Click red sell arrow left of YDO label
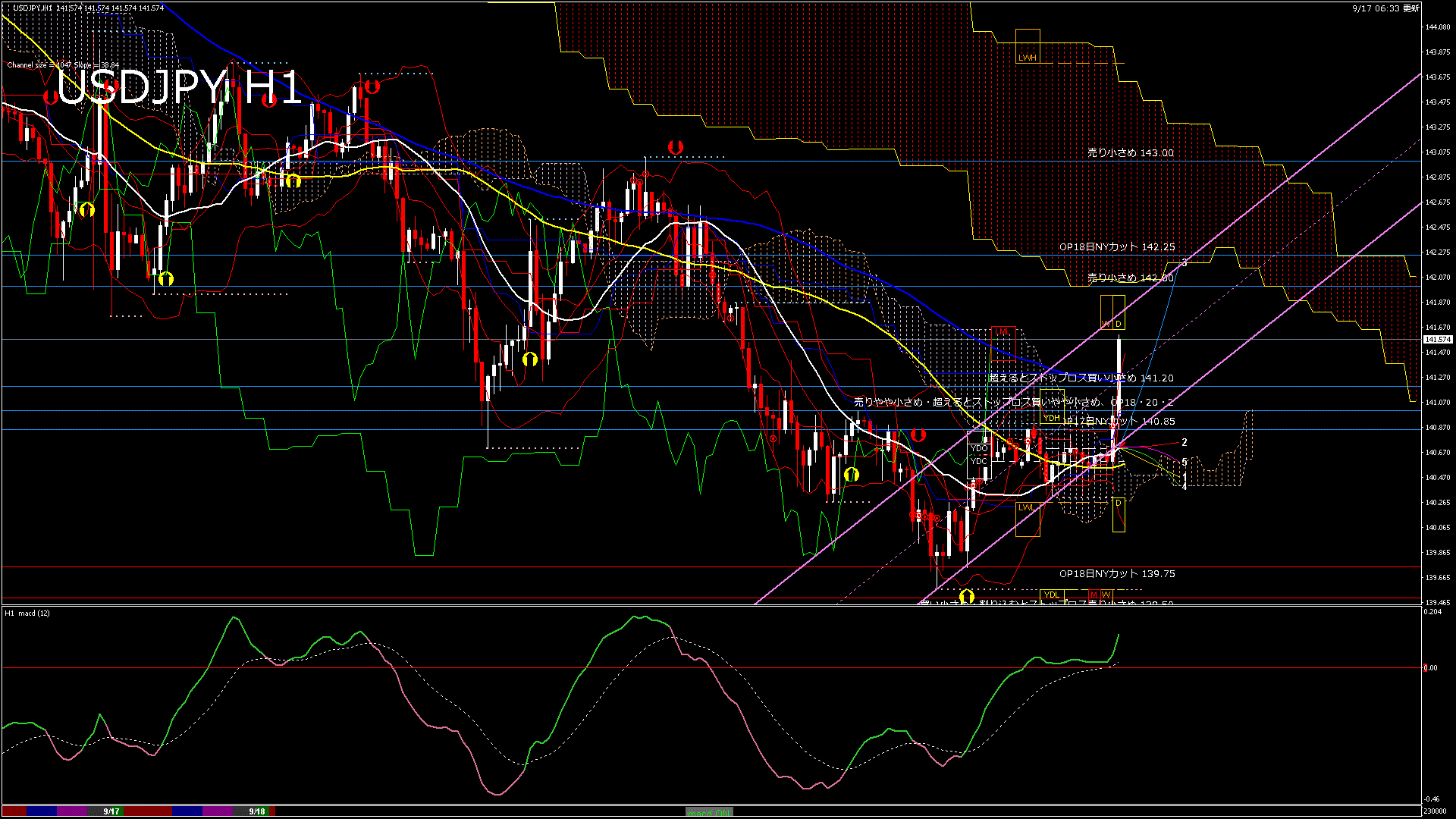Image resolution: width=1456 pixels, height=819 pixels. click(918, 435)
